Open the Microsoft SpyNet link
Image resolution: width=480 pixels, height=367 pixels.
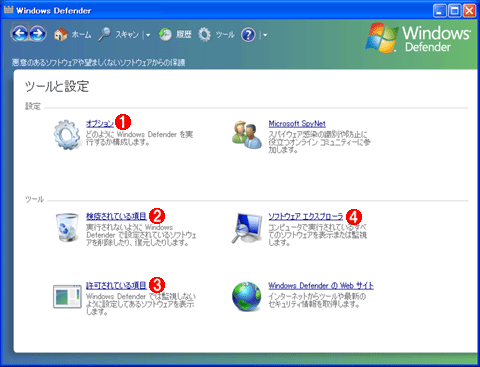(297, 124)
